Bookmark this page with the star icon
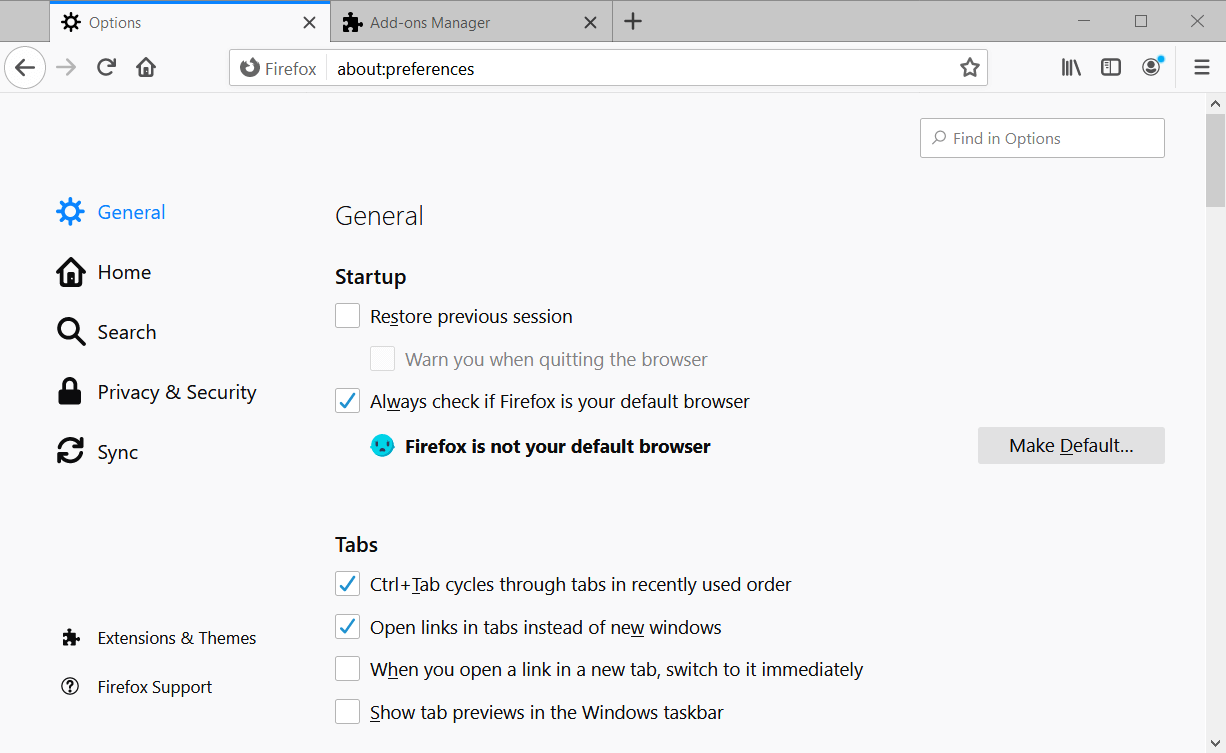This screenshot has height=753, width=1226. pos(969,68)
